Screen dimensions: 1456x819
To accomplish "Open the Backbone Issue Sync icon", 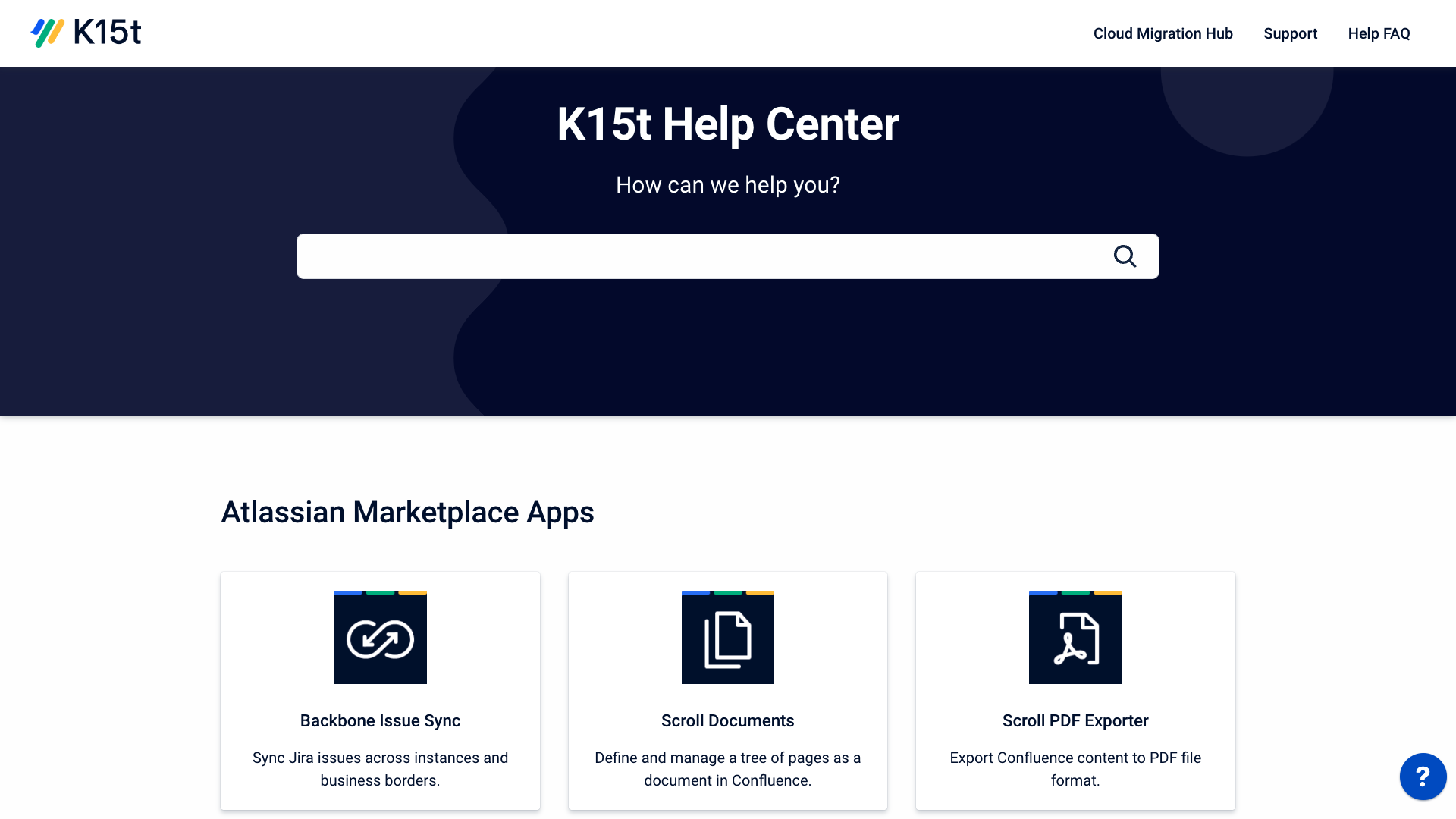I will click(x=380, y=638).
